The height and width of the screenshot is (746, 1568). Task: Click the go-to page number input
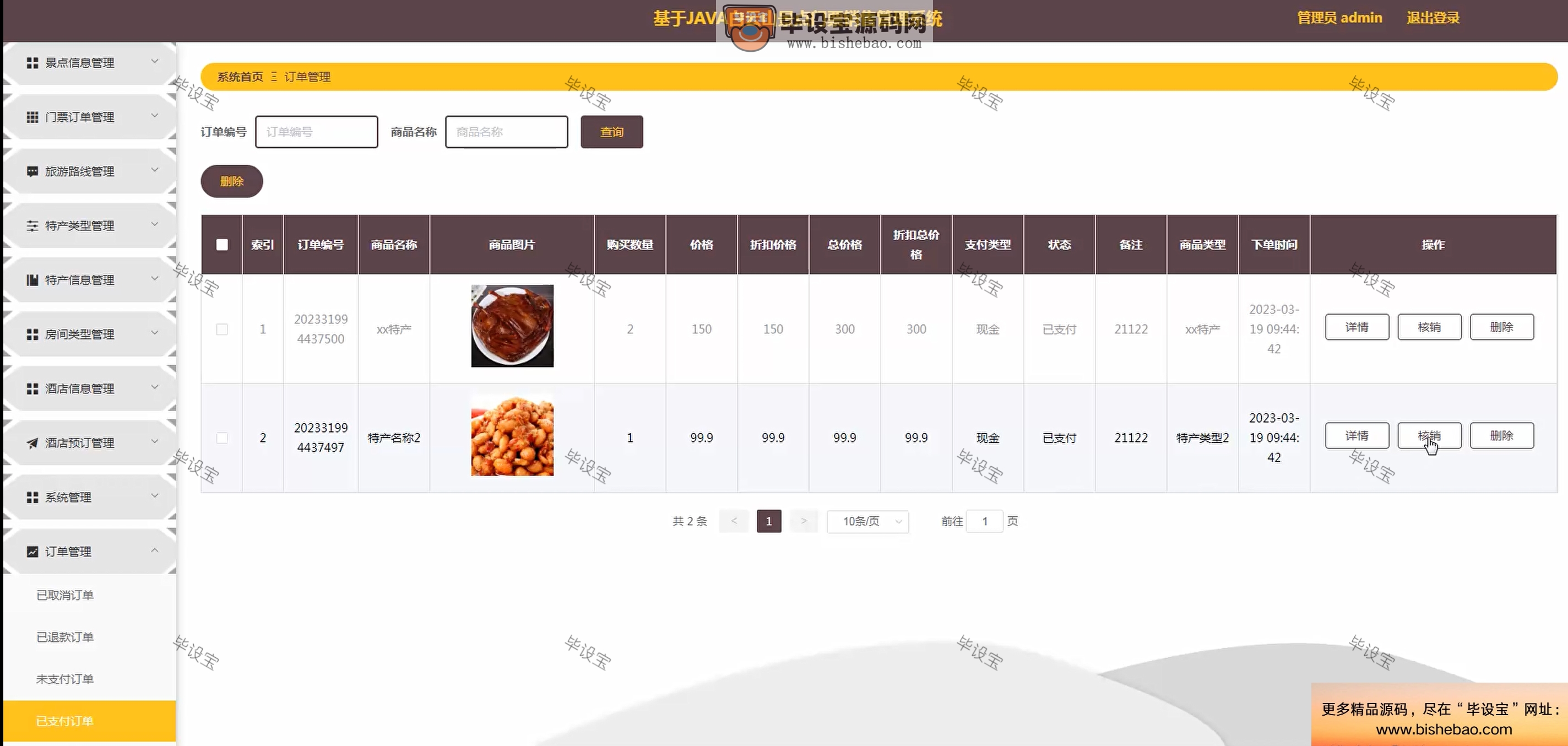tap(984, 521)
